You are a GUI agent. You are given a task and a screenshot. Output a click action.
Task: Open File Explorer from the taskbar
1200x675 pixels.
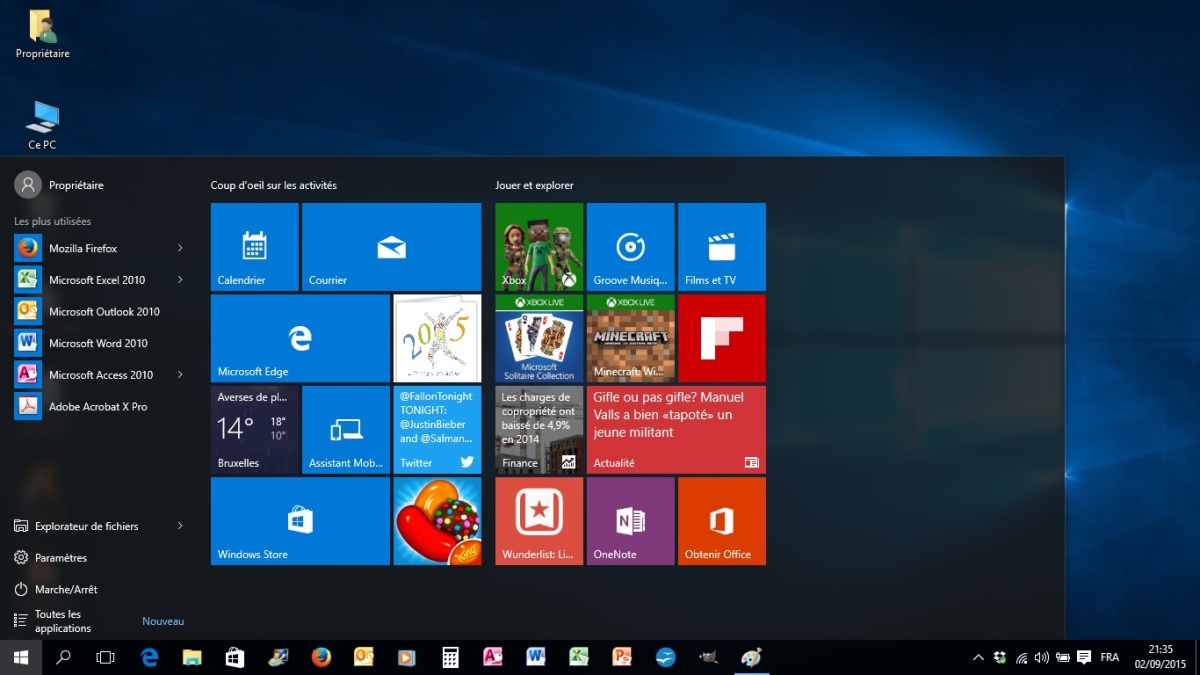click(x=192, y=657)
